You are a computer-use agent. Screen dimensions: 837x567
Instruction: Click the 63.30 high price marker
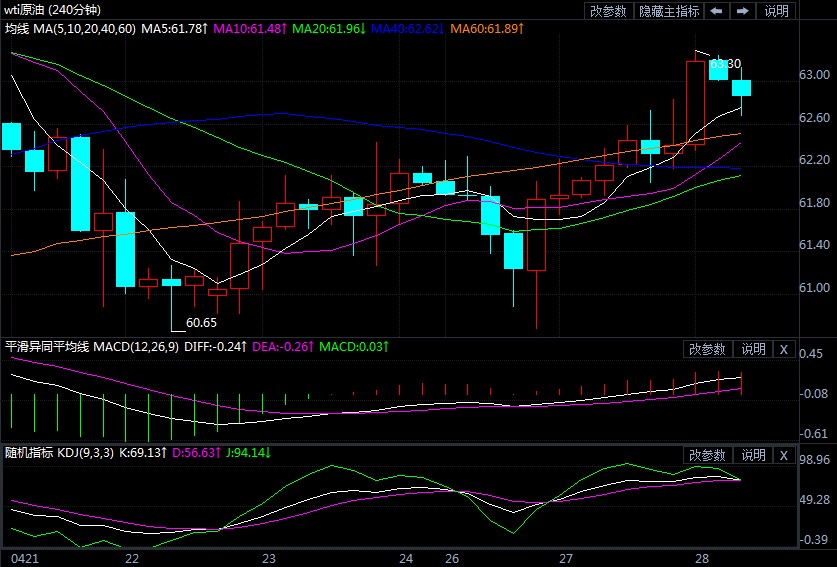(725, 64)
